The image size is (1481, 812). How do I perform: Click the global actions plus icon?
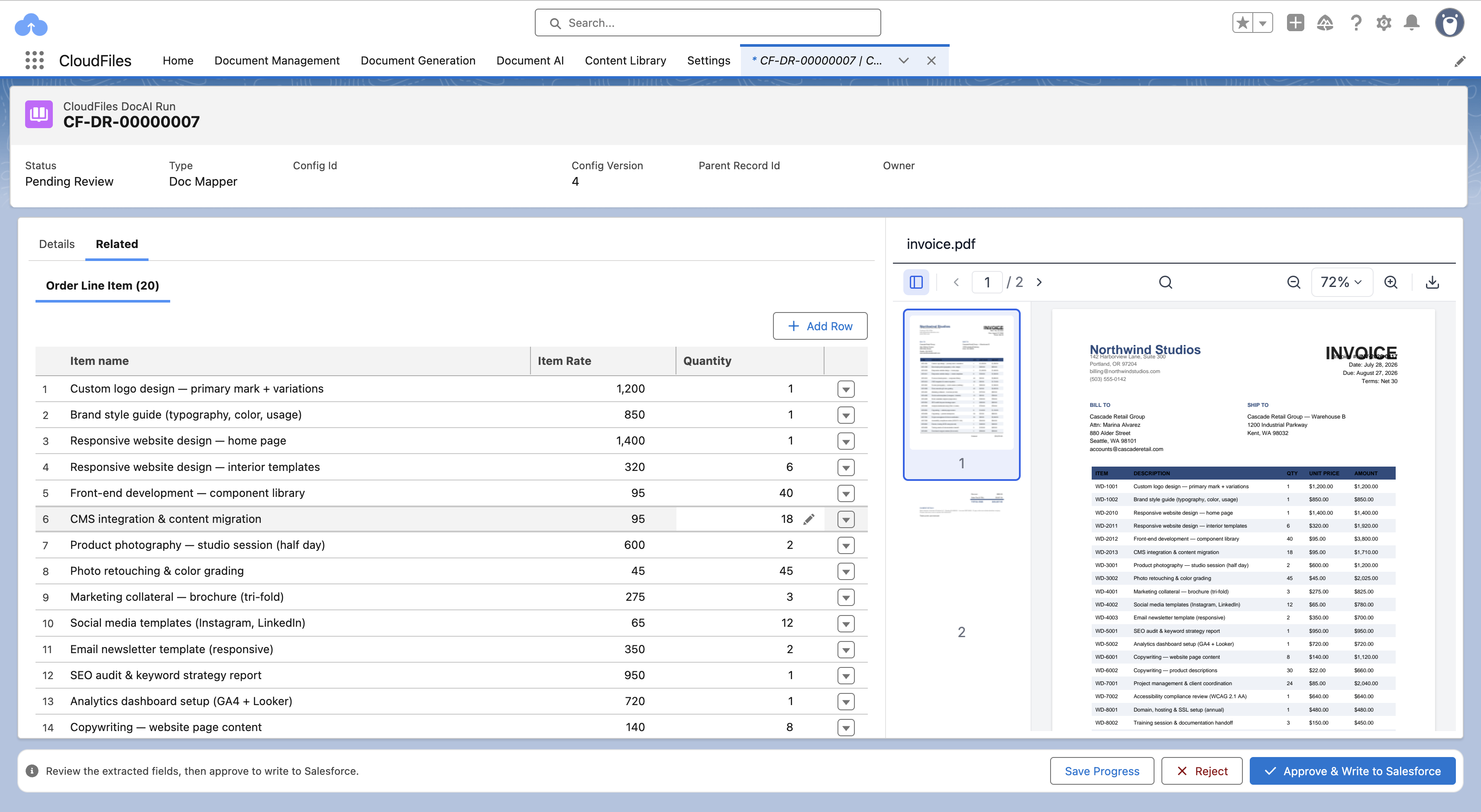[x=1295, y=23]
